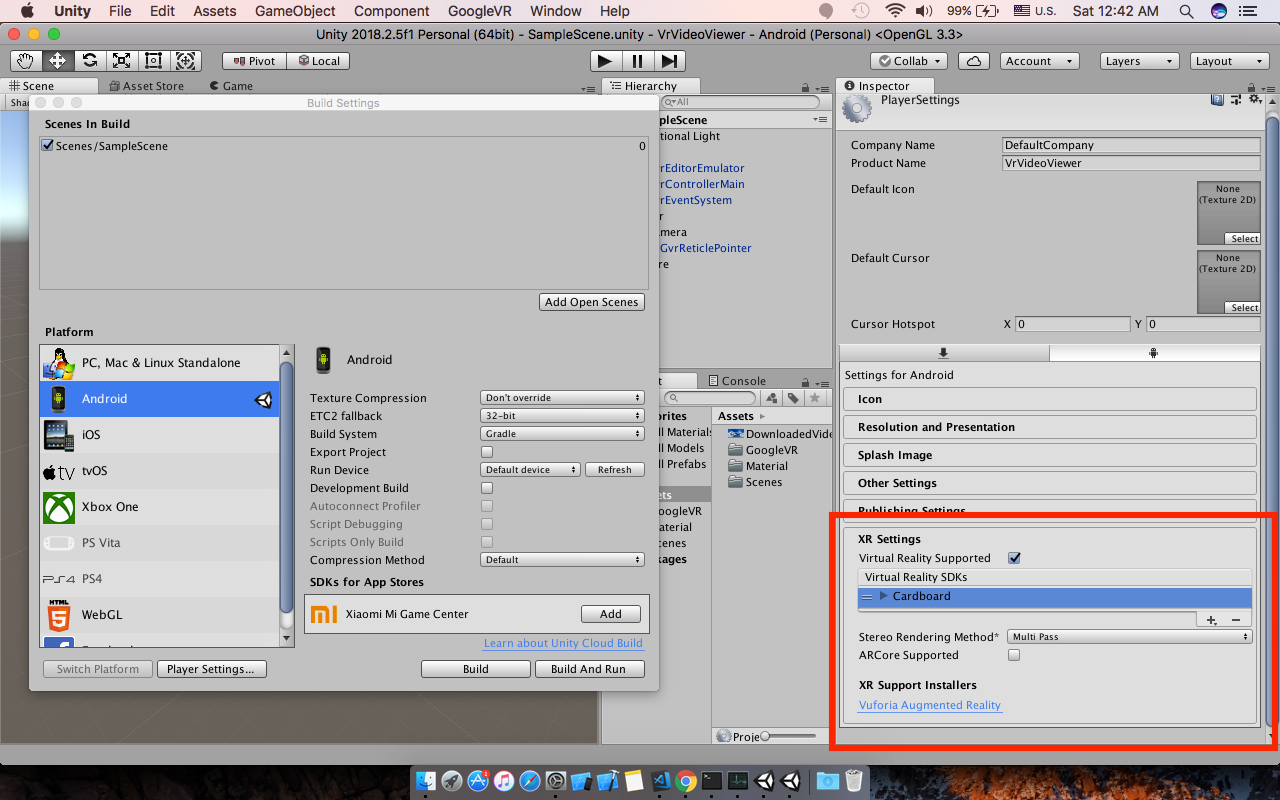Select the combined Transform tool
Viewport: 1280px width, 800px height.
coord(185,61)
